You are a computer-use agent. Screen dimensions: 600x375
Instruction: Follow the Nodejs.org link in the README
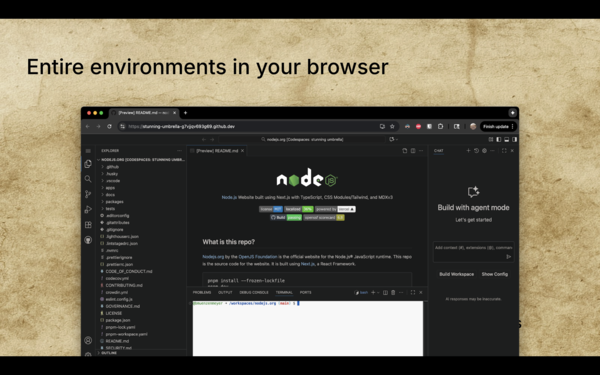point(213,257)
